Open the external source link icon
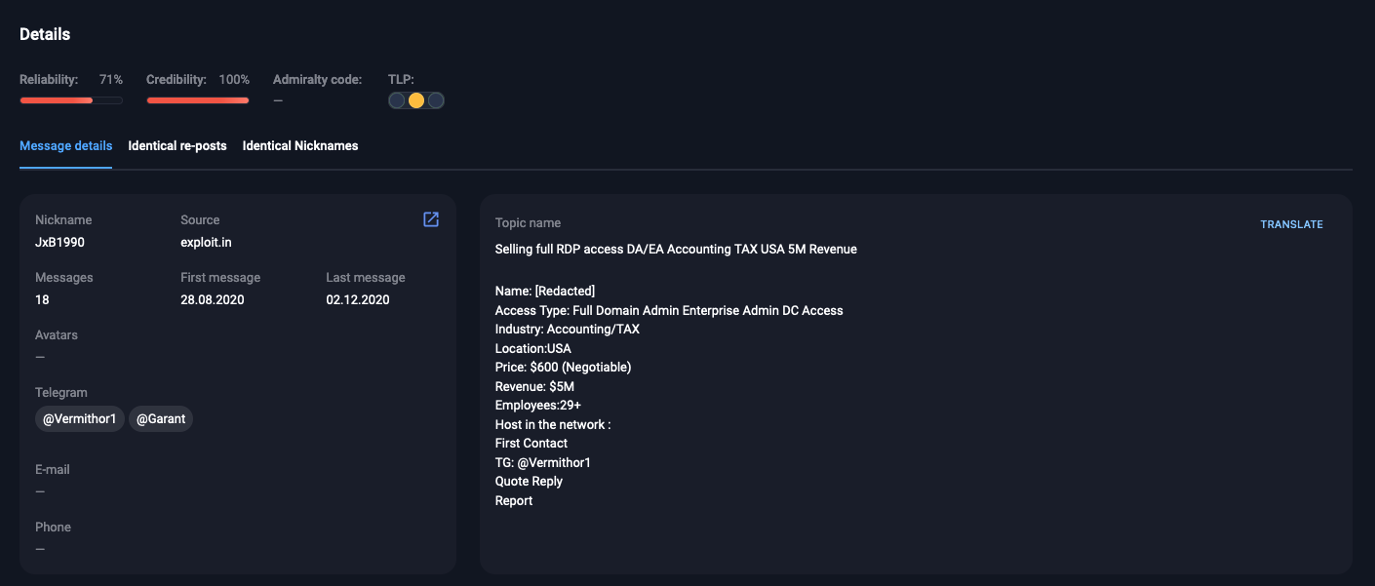Screen dimensions: 1375x586 tap(431, 220)
